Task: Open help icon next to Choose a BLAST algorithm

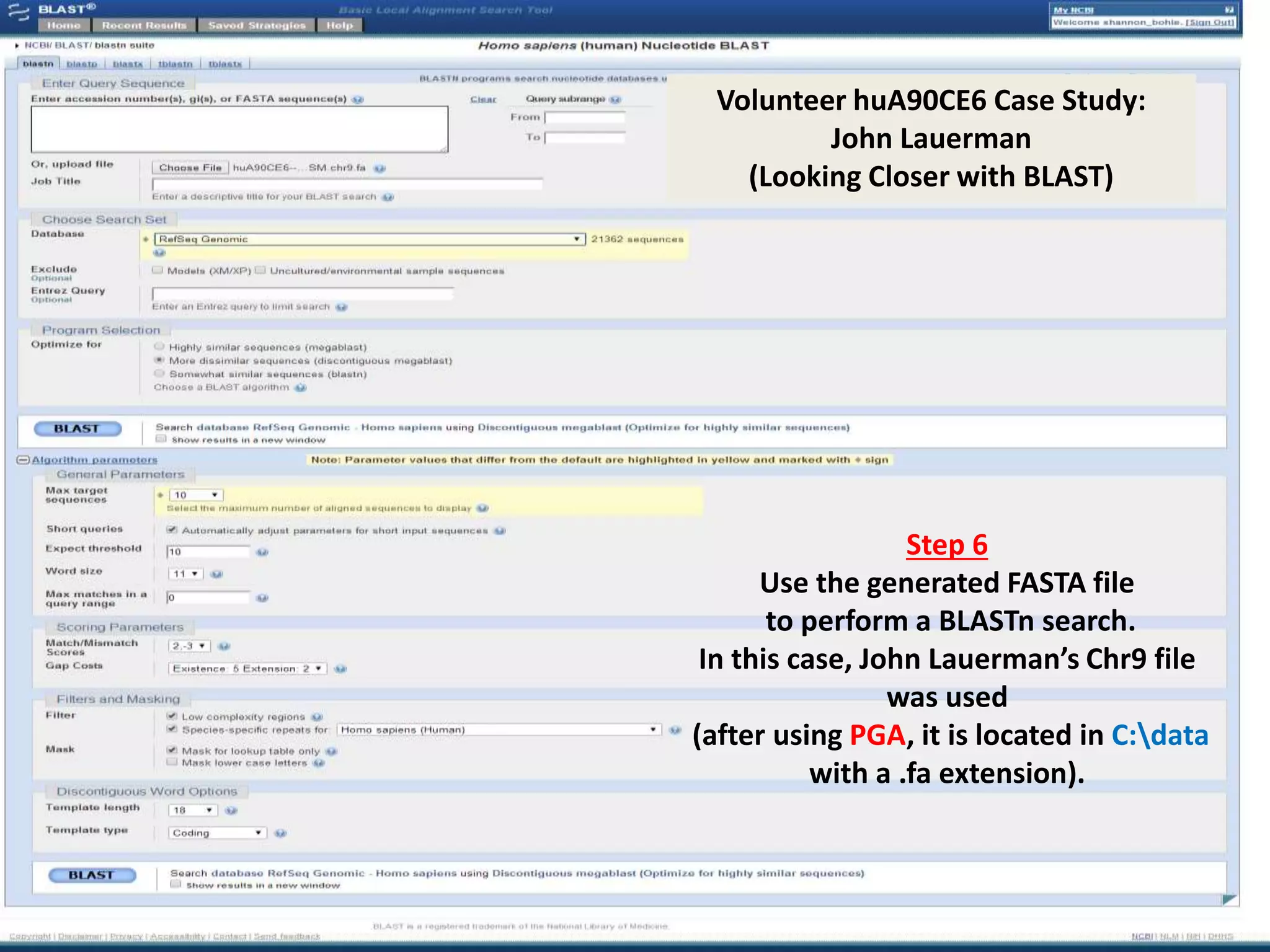Action: (x=300, y=387)
